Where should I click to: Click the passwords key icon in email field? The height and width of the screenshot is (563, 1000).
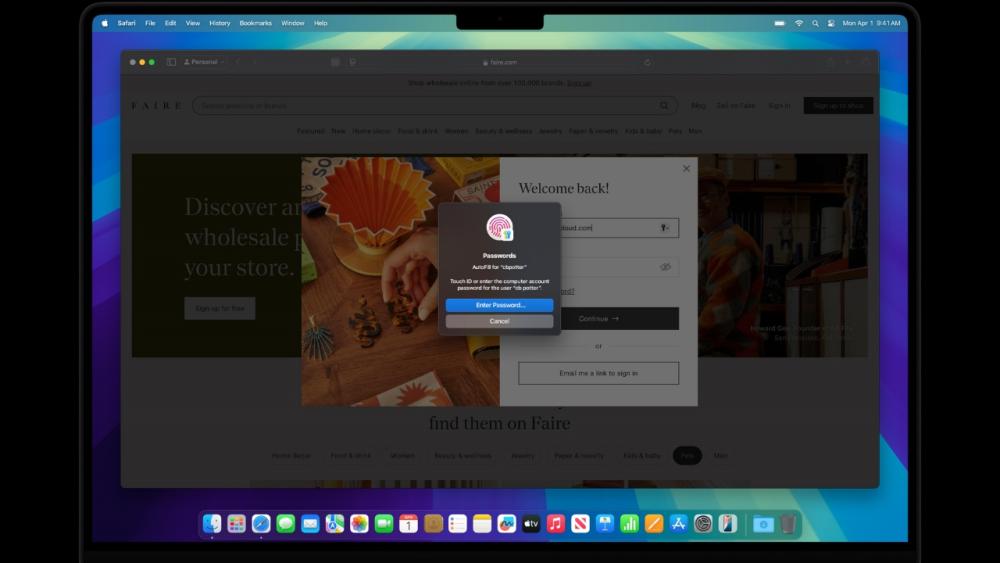point(665,228)
